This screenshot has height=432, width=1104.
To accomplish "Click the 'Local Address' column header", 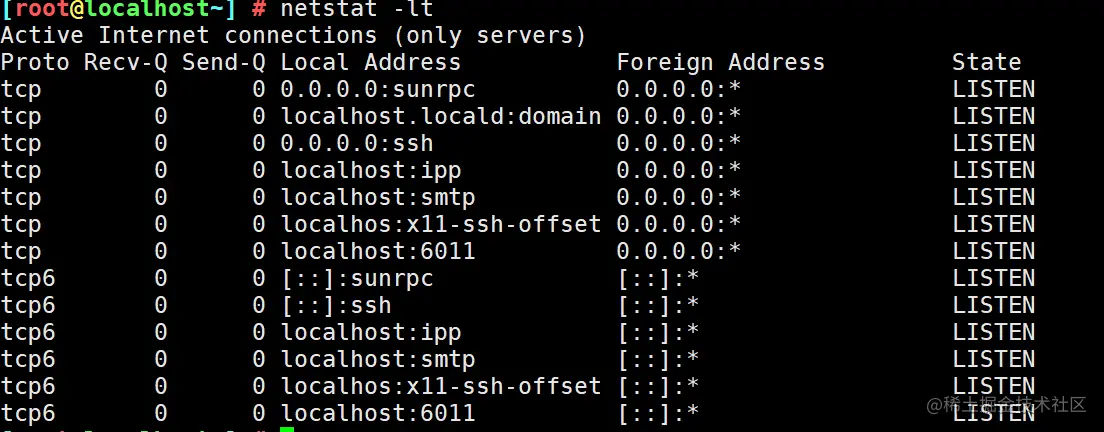I will [370, 63].
